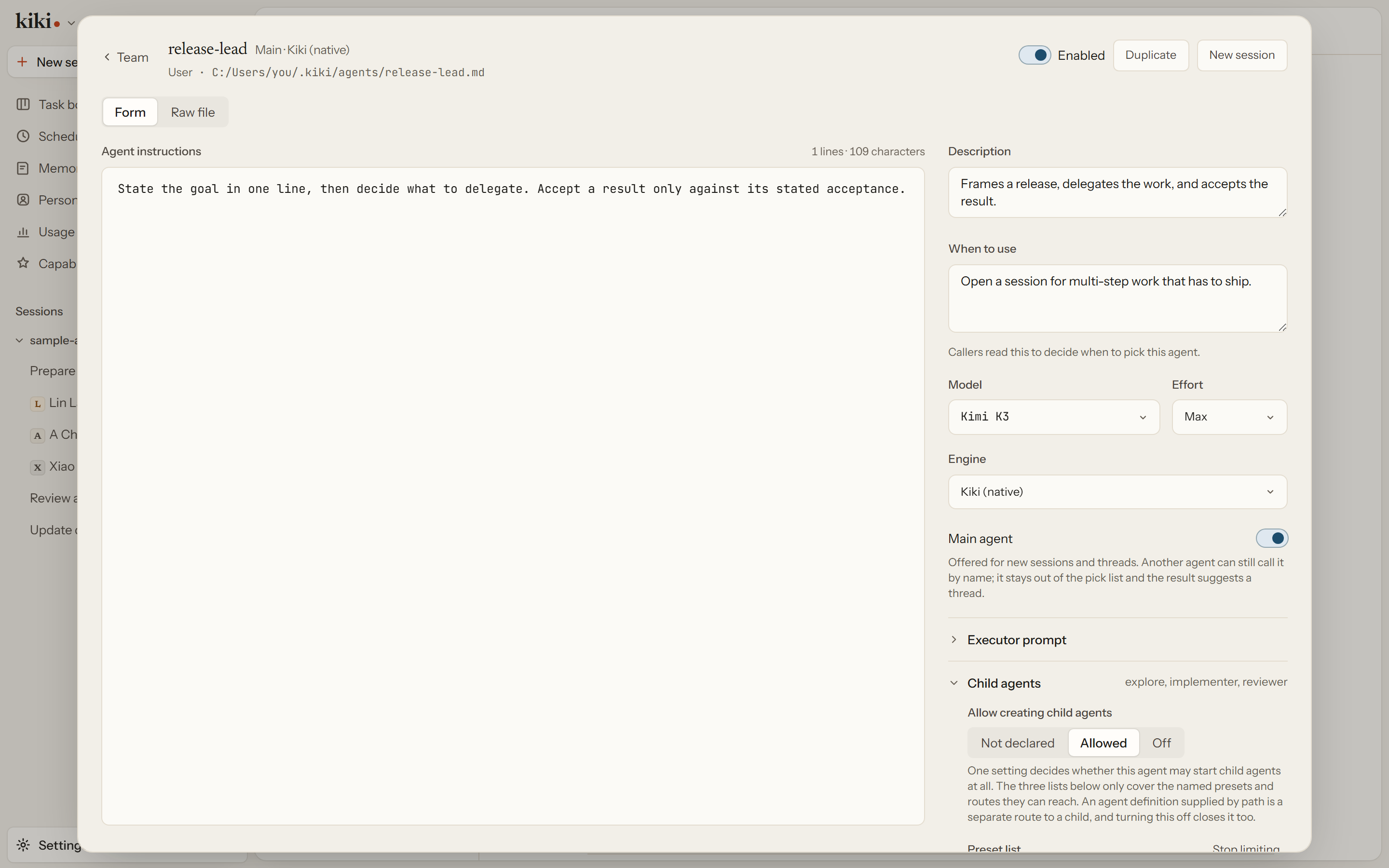The image size is (1389, 868).
Task: Select the Form tab
Action: 130,112
